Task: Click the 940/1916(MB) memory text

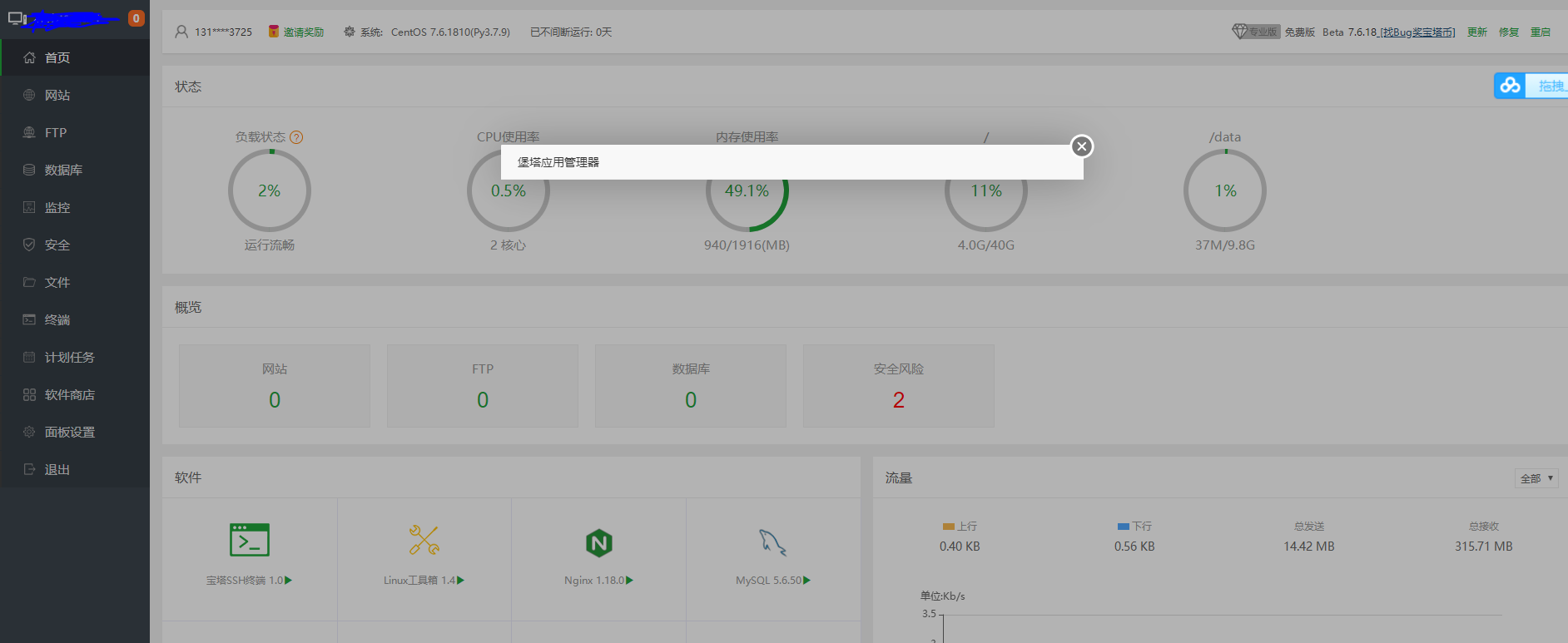Action: (747, 245)
